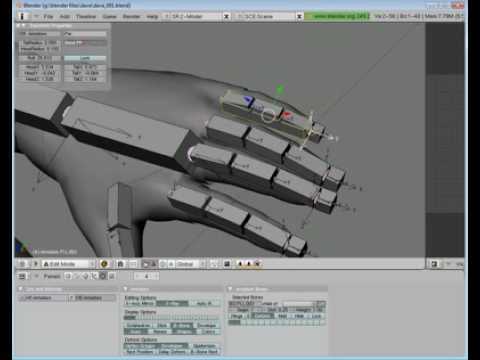Image resolution: width=480 pixels, height=360 pixels.
Task: Delete the current screen with X button
Action: coord(226,16)
